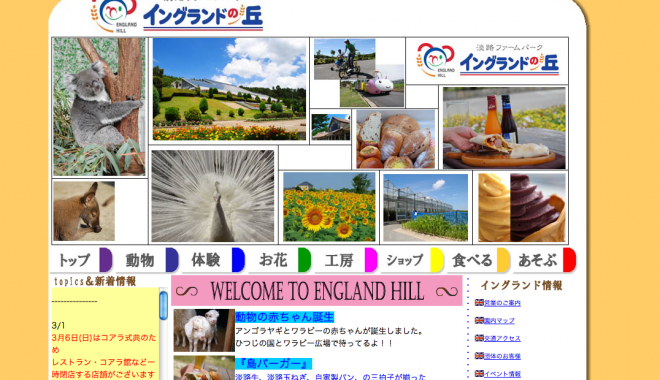Click the small building photo beside the bread
The width and height of the screenshot is (660, 380).
click(331, 127)
